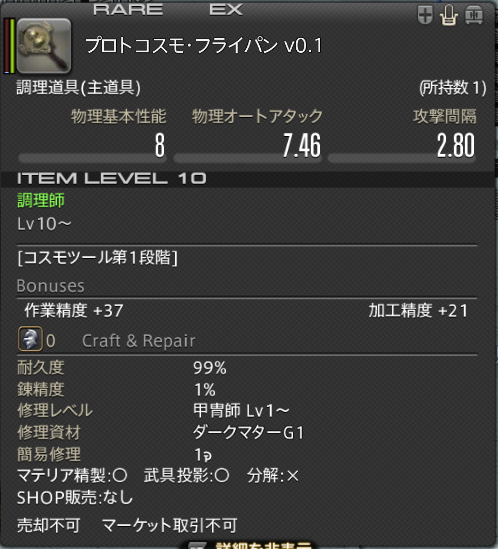
Task: Click the [コスモツール第1段階] description text
Action: [98, 258]
